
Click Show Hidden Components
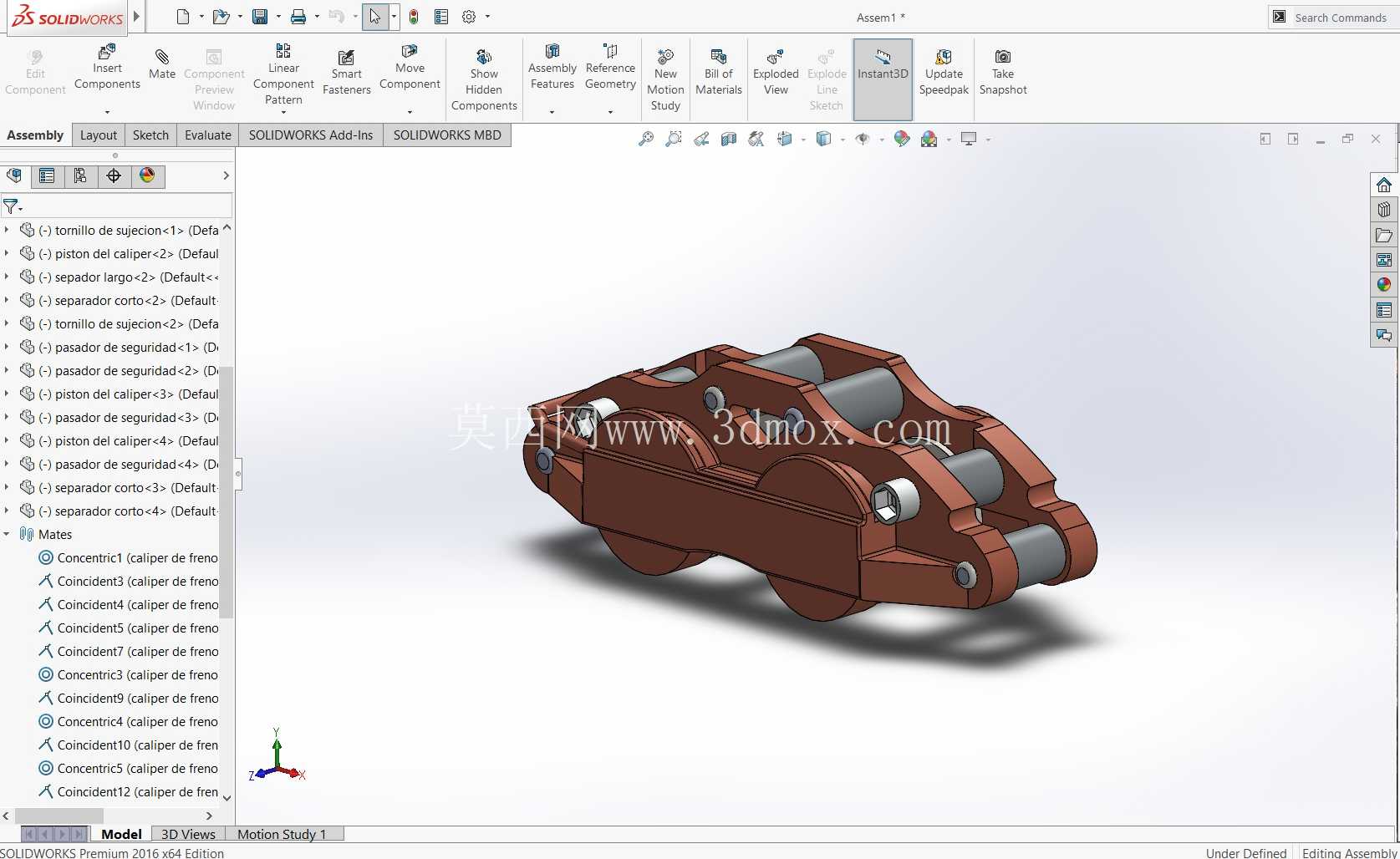pos(484,80)
